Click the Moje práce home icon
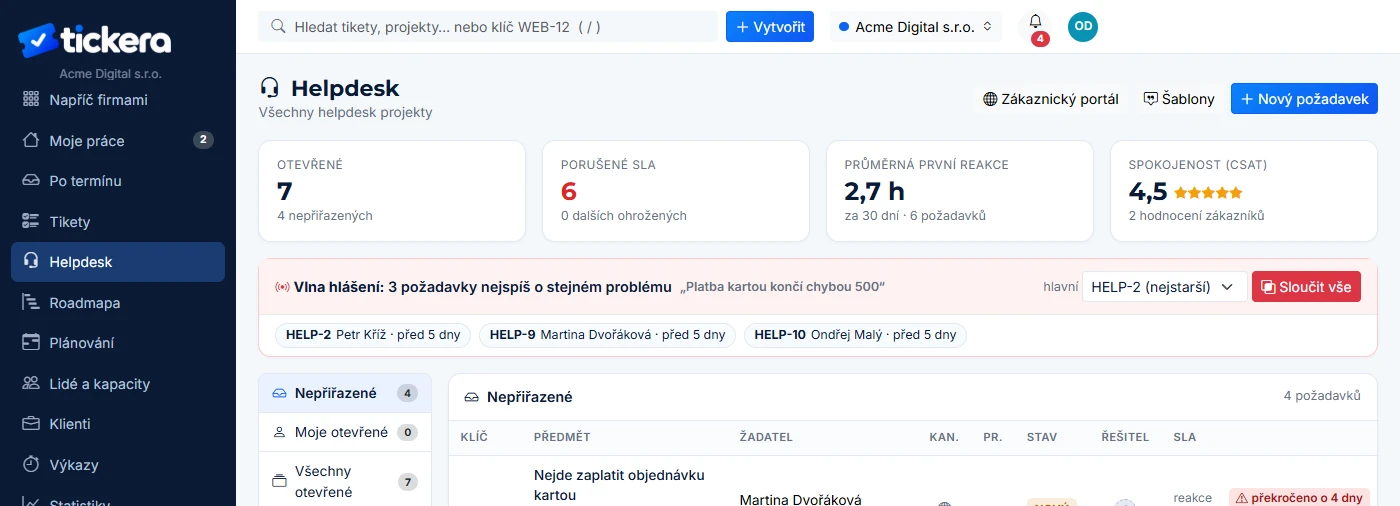The image size is (1400, 506). click(31, 140)
